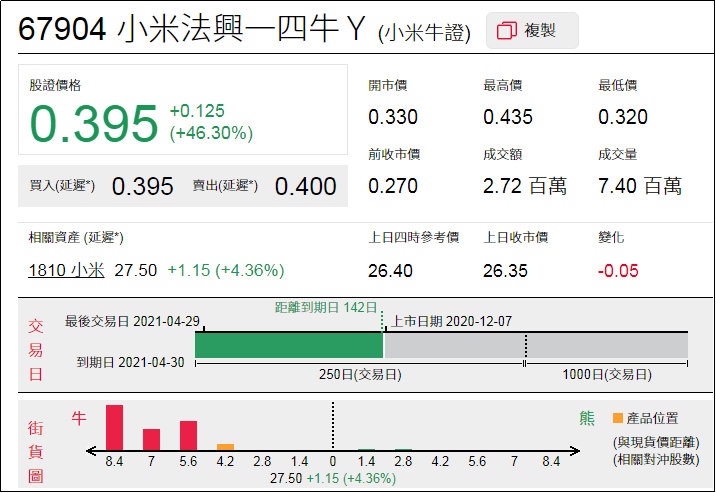Click the orange 產品位置 legend swatch
Image resolution: width=716 pixels, height=493 pixels.
coord(618,418)
